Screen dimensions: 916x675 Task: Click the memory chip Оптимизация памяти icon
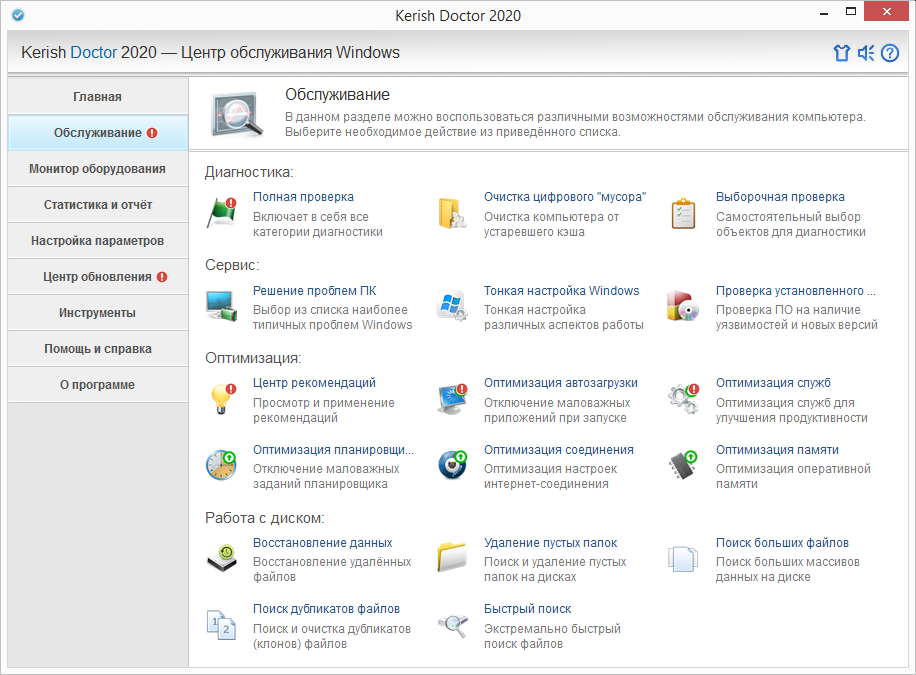[683, 465]
